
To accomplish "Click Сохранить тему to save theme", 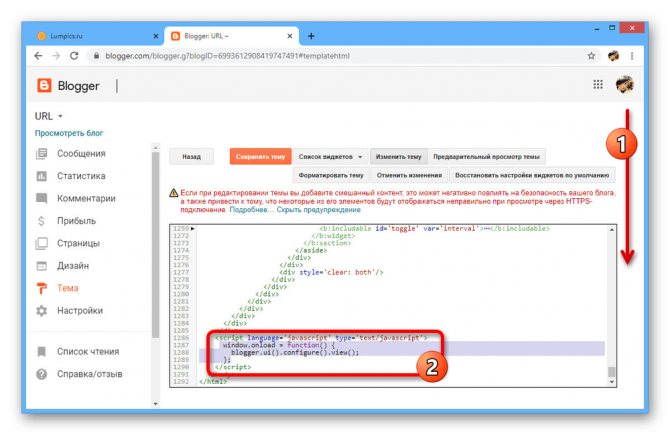I will click(x=260, y=157).
